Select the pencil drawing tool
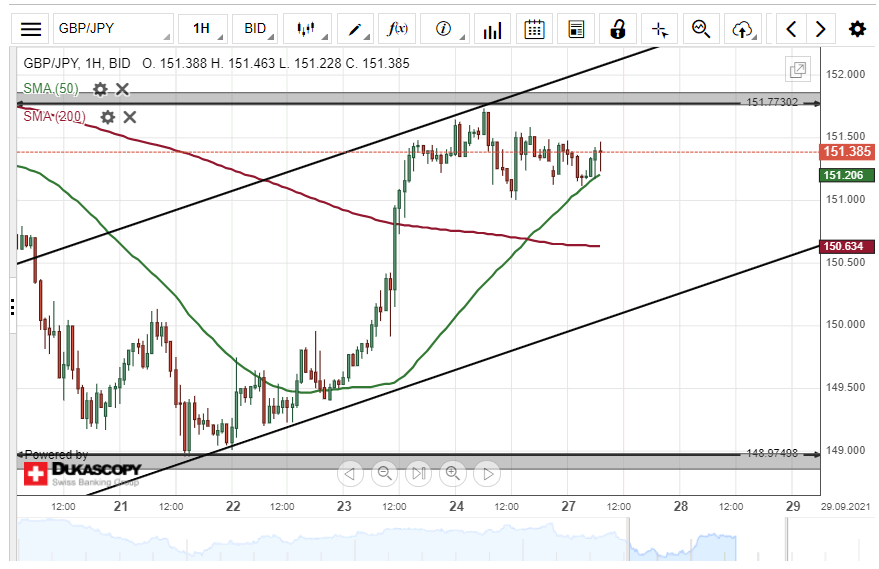 coord(354,29)
